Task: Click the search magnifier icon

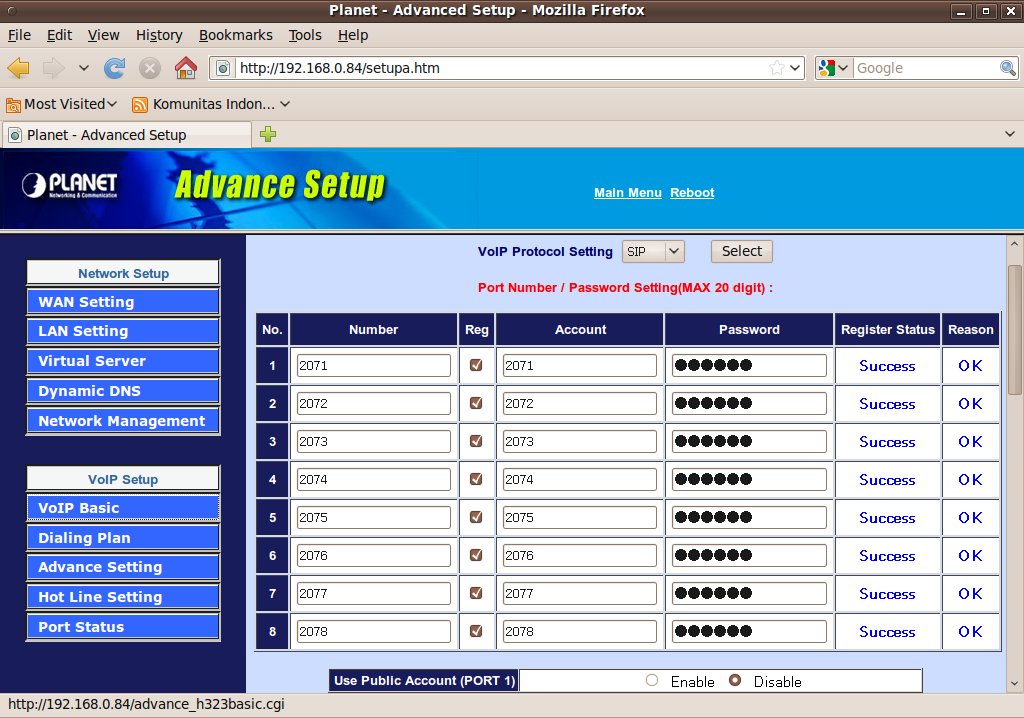Action: [x=1008, y=68]
